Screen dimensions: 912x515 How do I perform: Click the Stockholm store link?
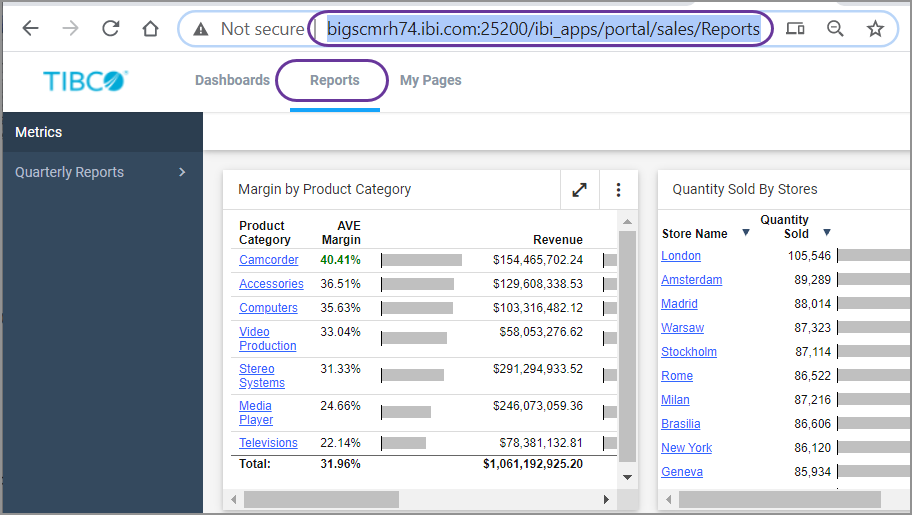coord(689,352)
